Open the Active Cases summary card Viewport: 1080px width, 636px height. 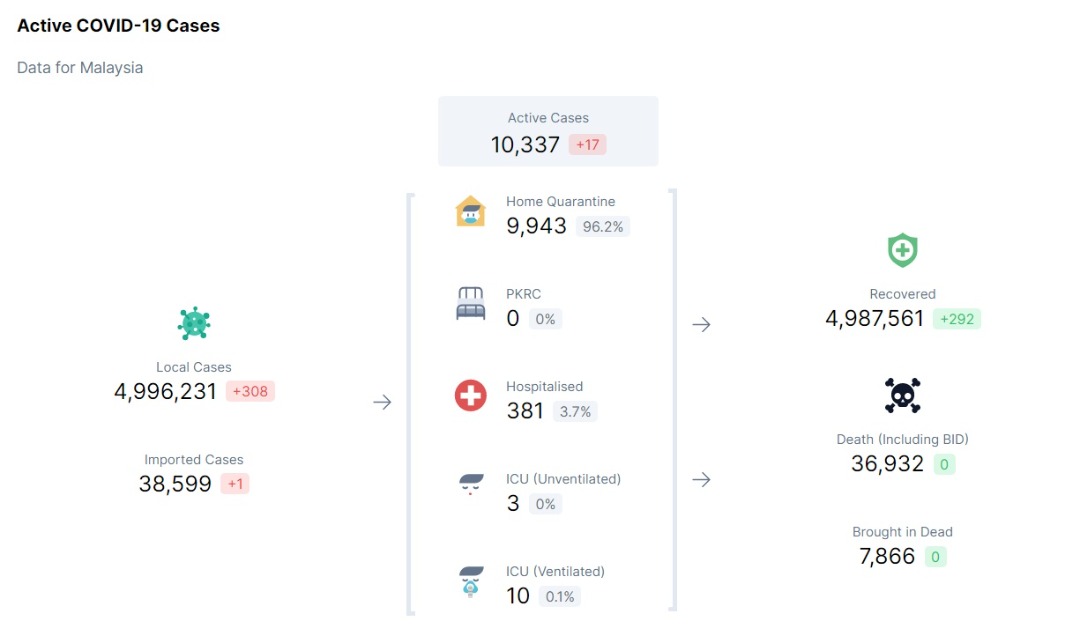[548, 131]
